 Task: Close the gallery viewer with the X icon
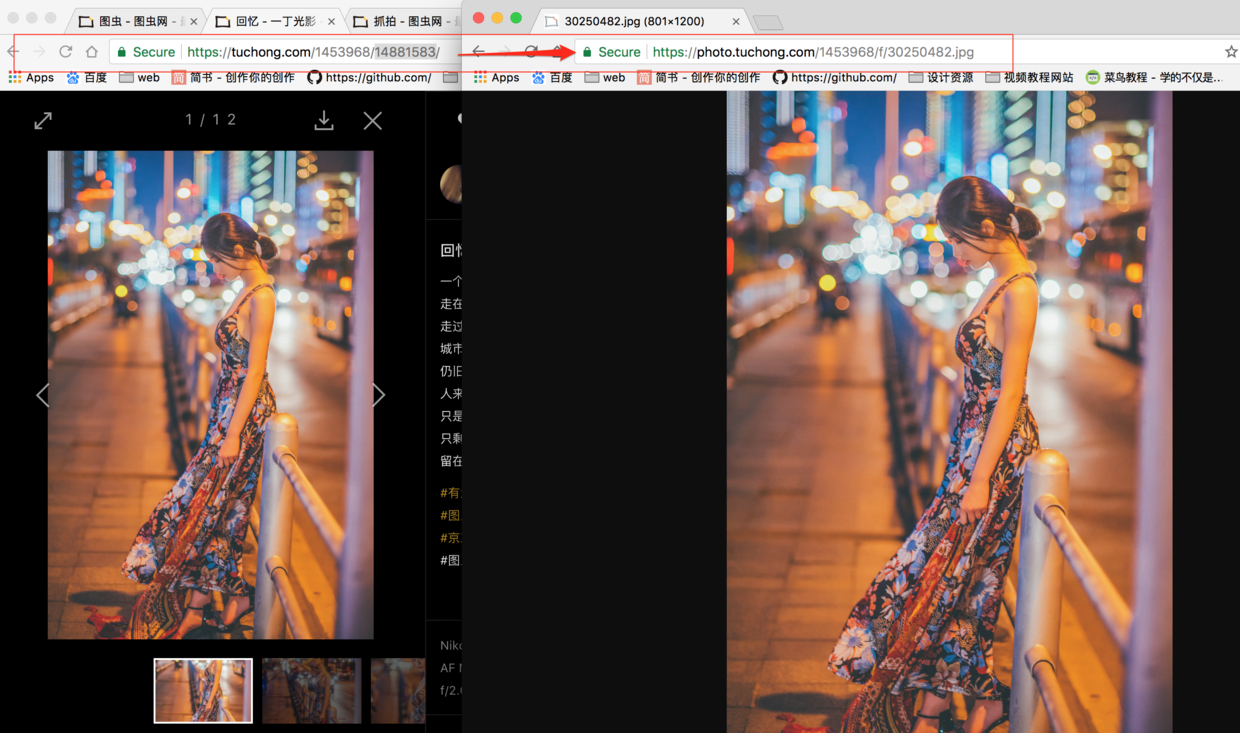373,121
